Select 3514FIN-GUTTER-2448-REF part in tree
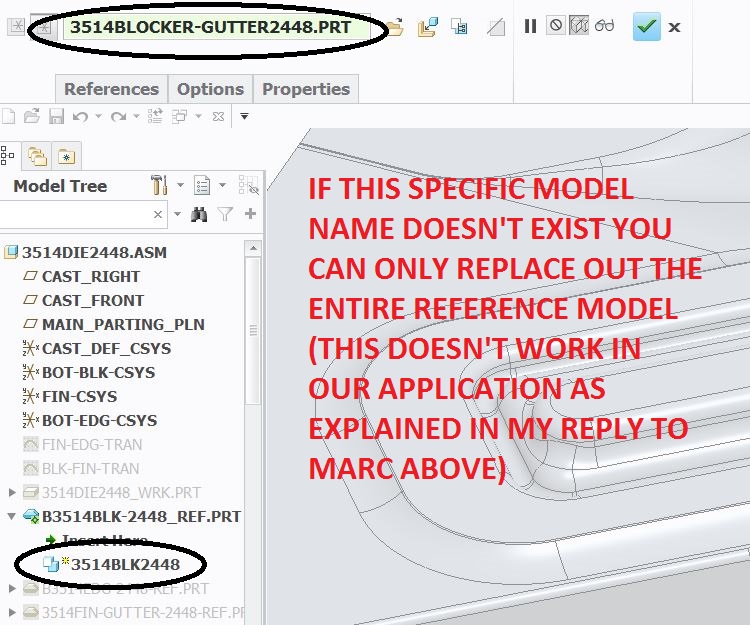The height and width of the screenshot is (625, 750). pyautogui.click(x=143, y=613)
